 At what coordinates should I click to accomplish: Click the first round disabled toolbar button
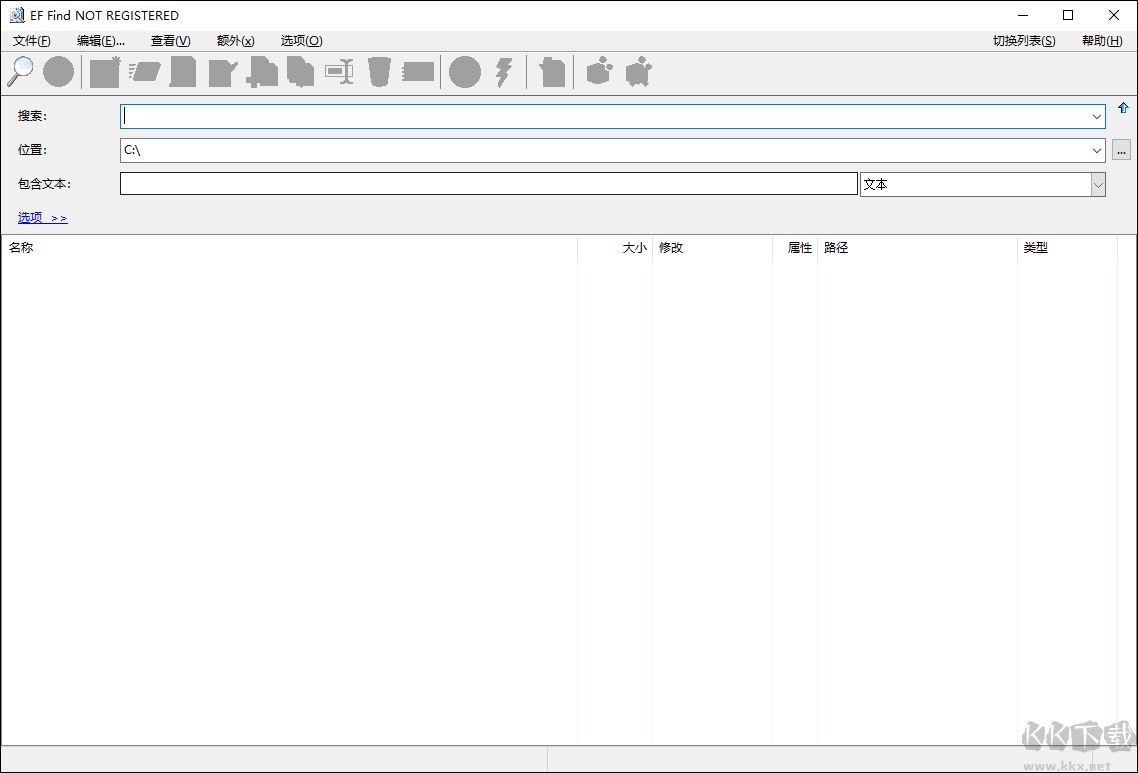[58, 72]
